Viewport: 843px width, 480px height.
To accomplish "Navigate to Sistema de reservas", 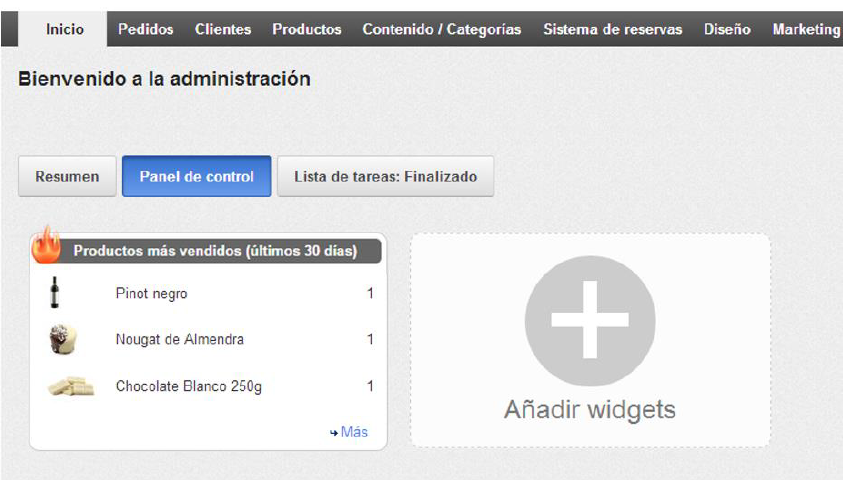I will 612,30.
